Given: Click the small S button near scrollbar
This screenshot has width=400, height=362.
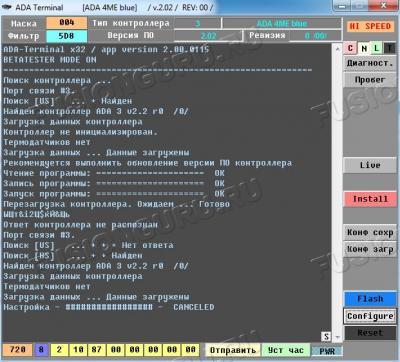Looking at the screenshot, I should (x=326, y=337).
